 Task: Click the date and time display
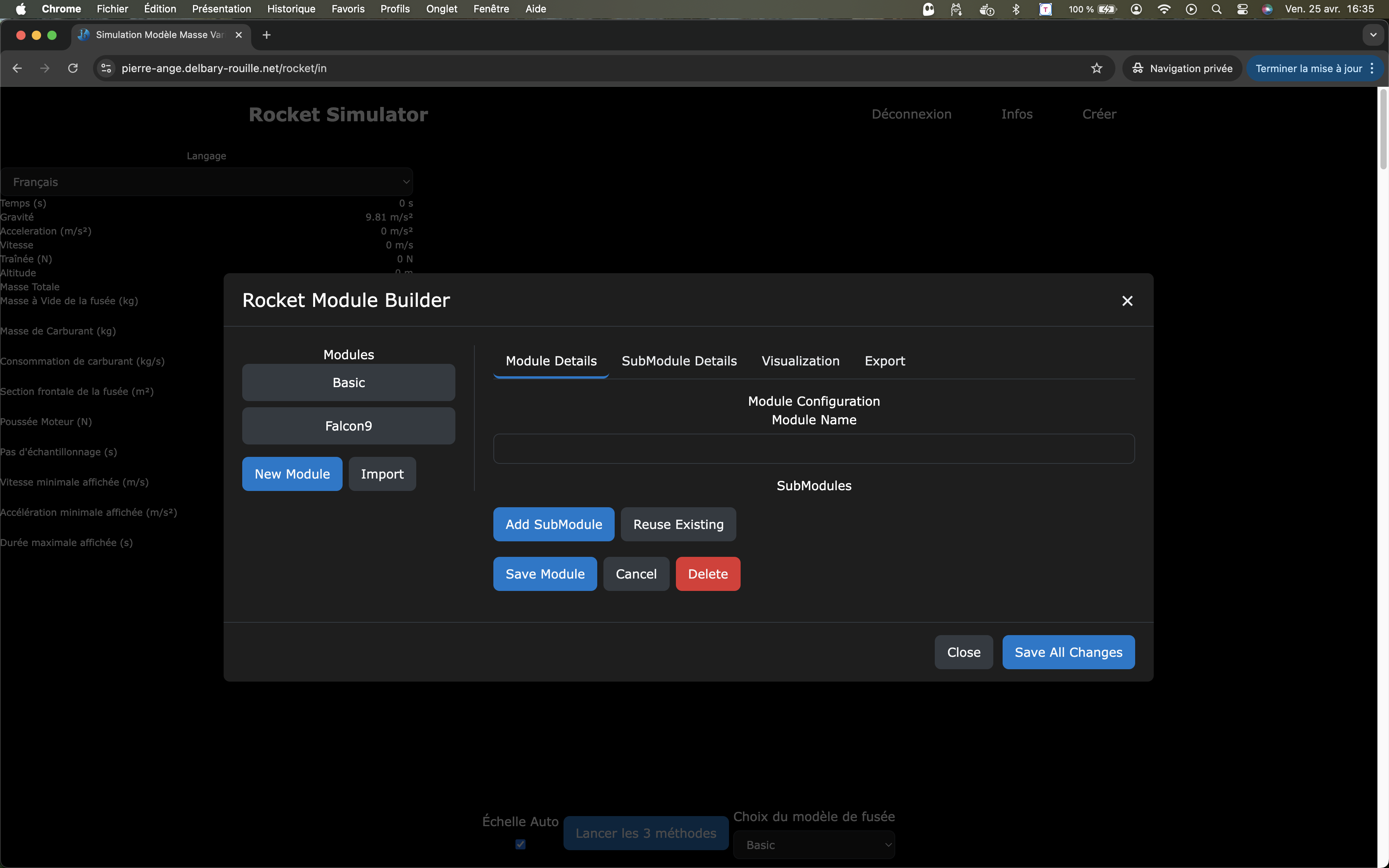click(1329, 9)
